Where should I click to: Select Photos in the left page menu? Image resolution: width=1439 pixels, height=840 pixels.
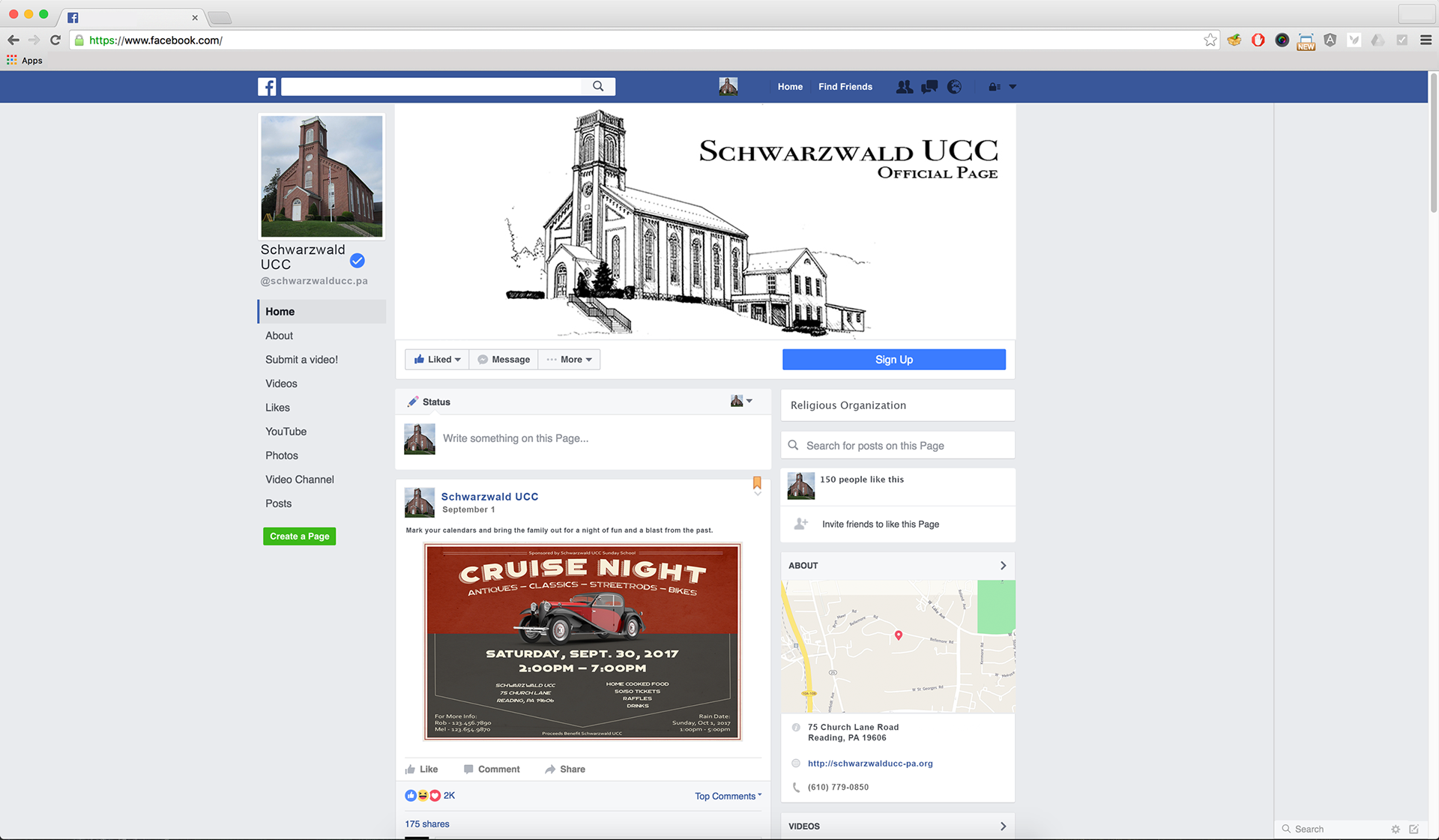[x=282, y=456]
